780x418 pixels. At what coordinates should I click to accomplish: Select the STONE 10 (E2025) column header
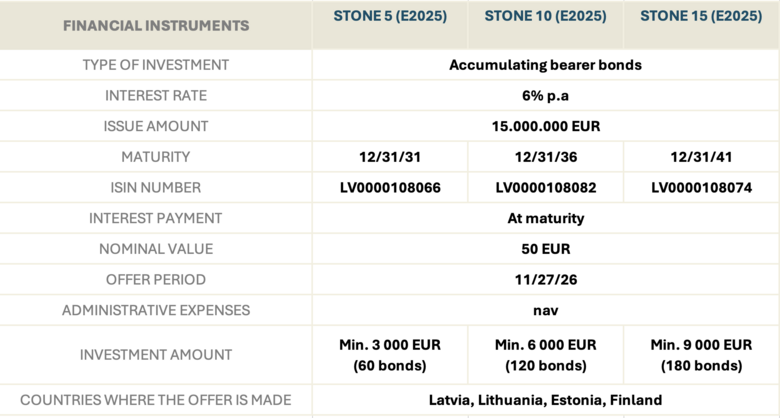pos(545,16)
